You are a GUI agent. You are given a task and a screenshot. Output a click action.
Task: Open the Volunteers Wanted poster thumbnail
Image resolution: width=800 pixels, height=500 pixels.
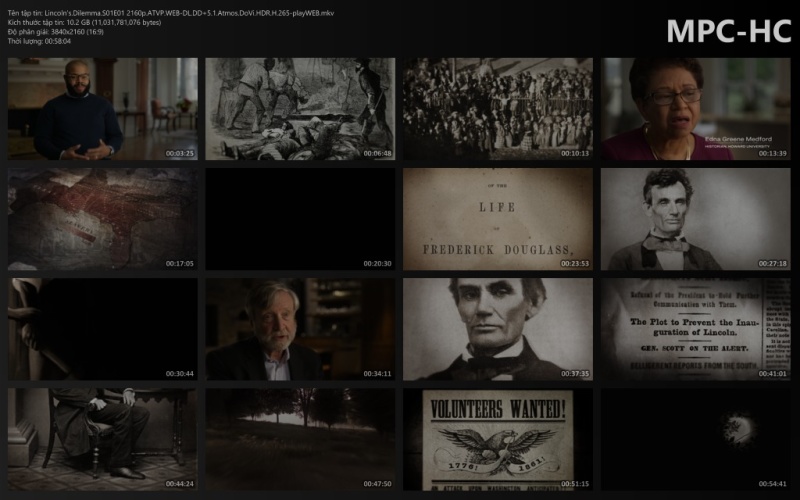(498, 439)
